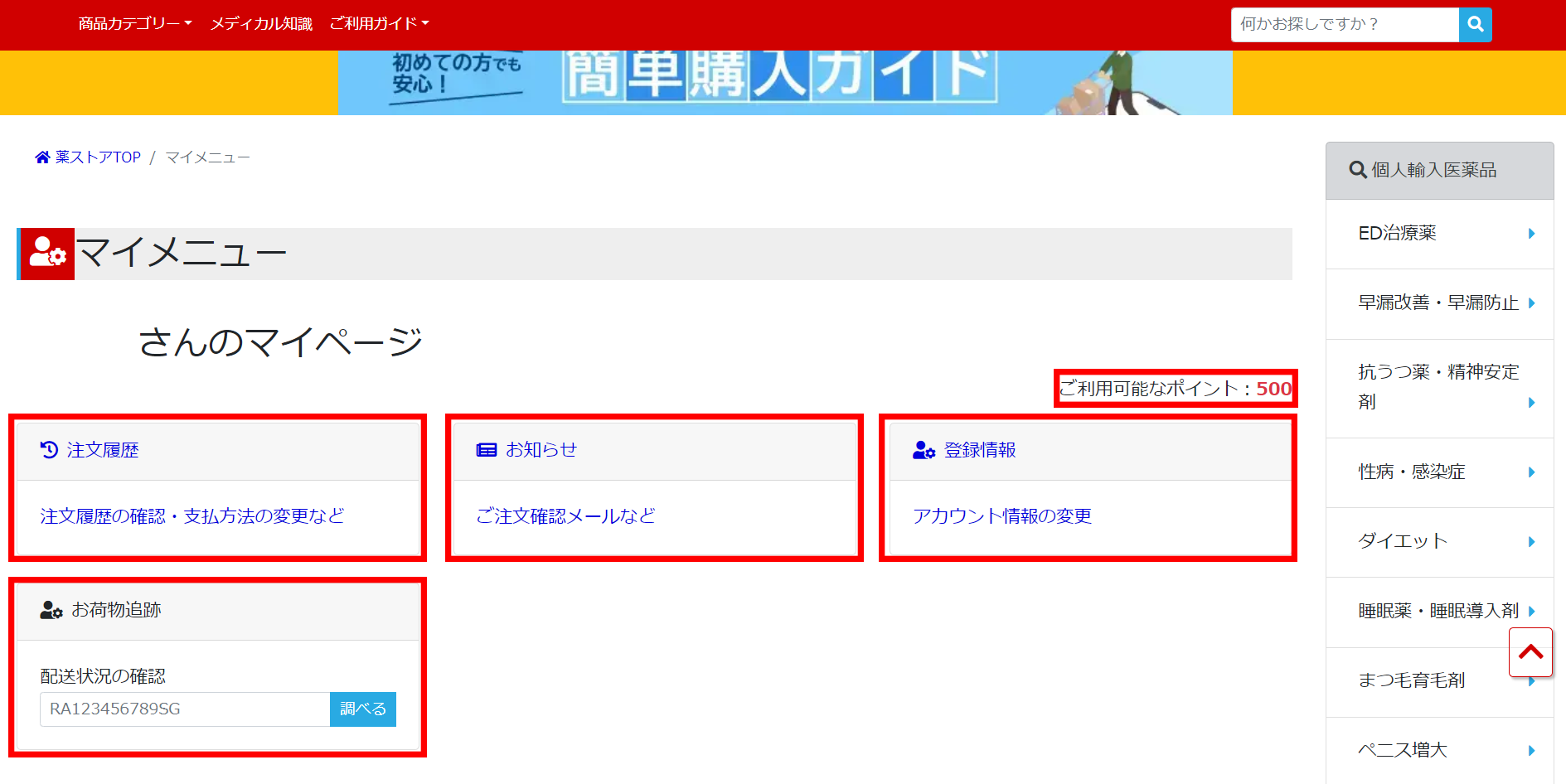The height and width of the screenshot is (784, 1566).
Task: Expand the ダイエット category arrow
Action: tap(1530, 541)
